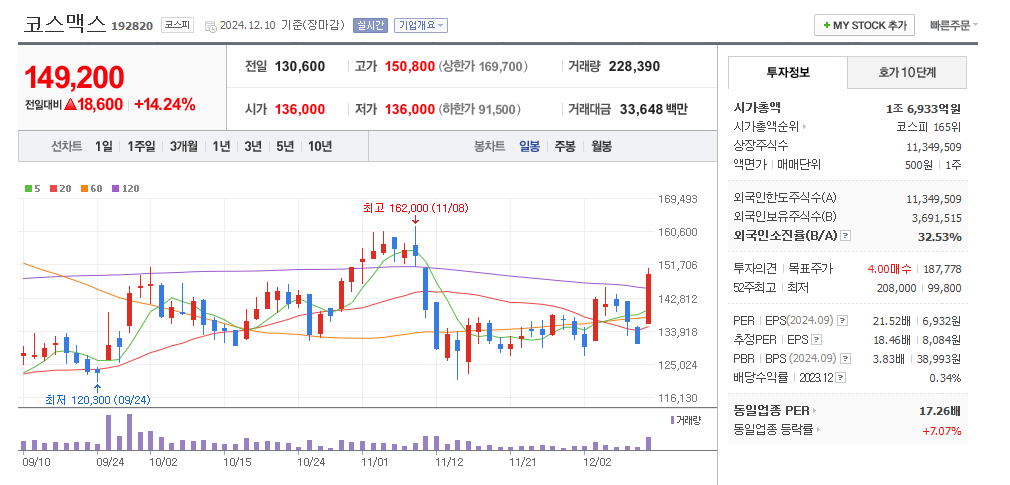Click the 09/24 date on chart axis
Viewport: 1010px width, 485px height.
tap(110, 462)
